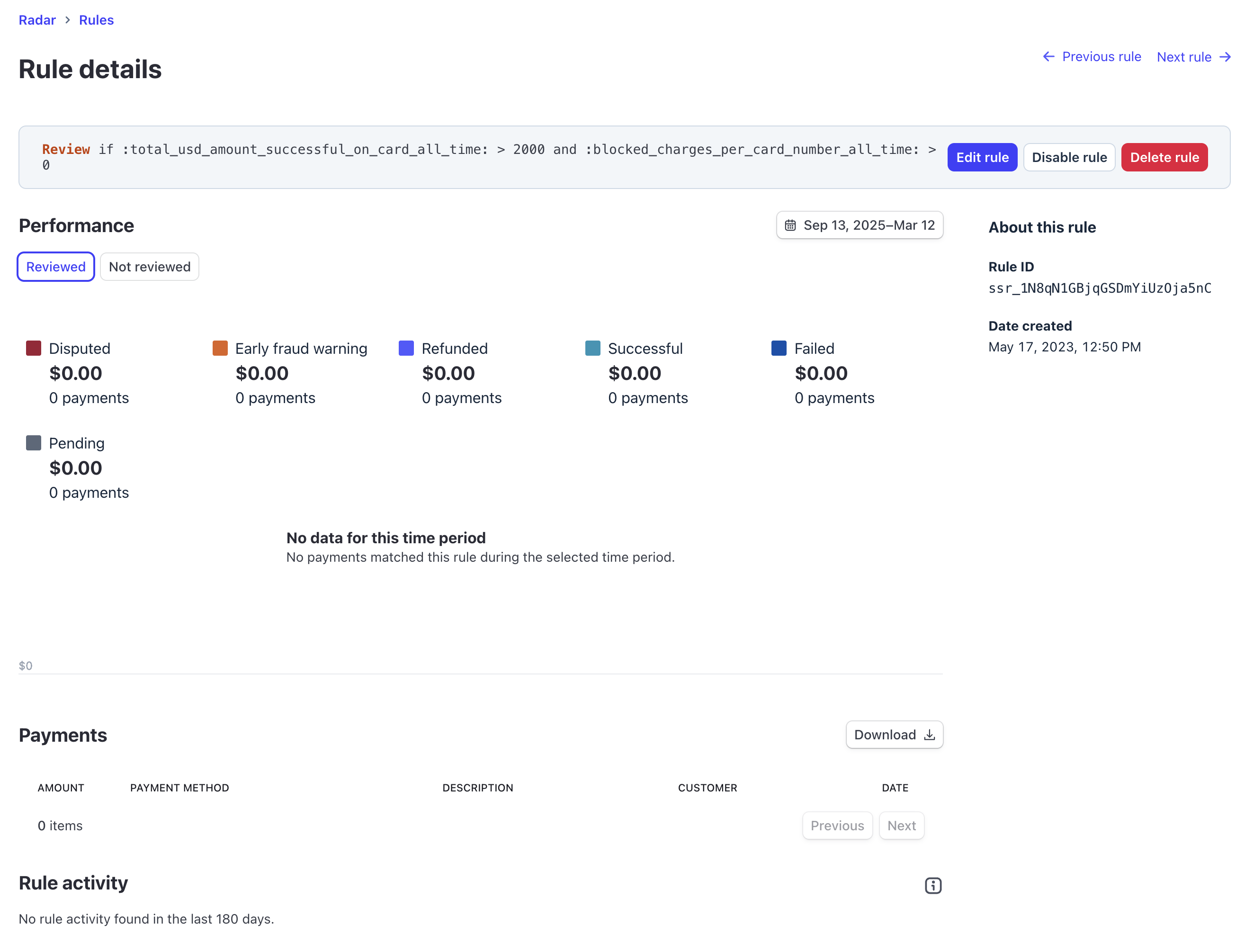Navigate to Radar via breadcrumb

37,20
